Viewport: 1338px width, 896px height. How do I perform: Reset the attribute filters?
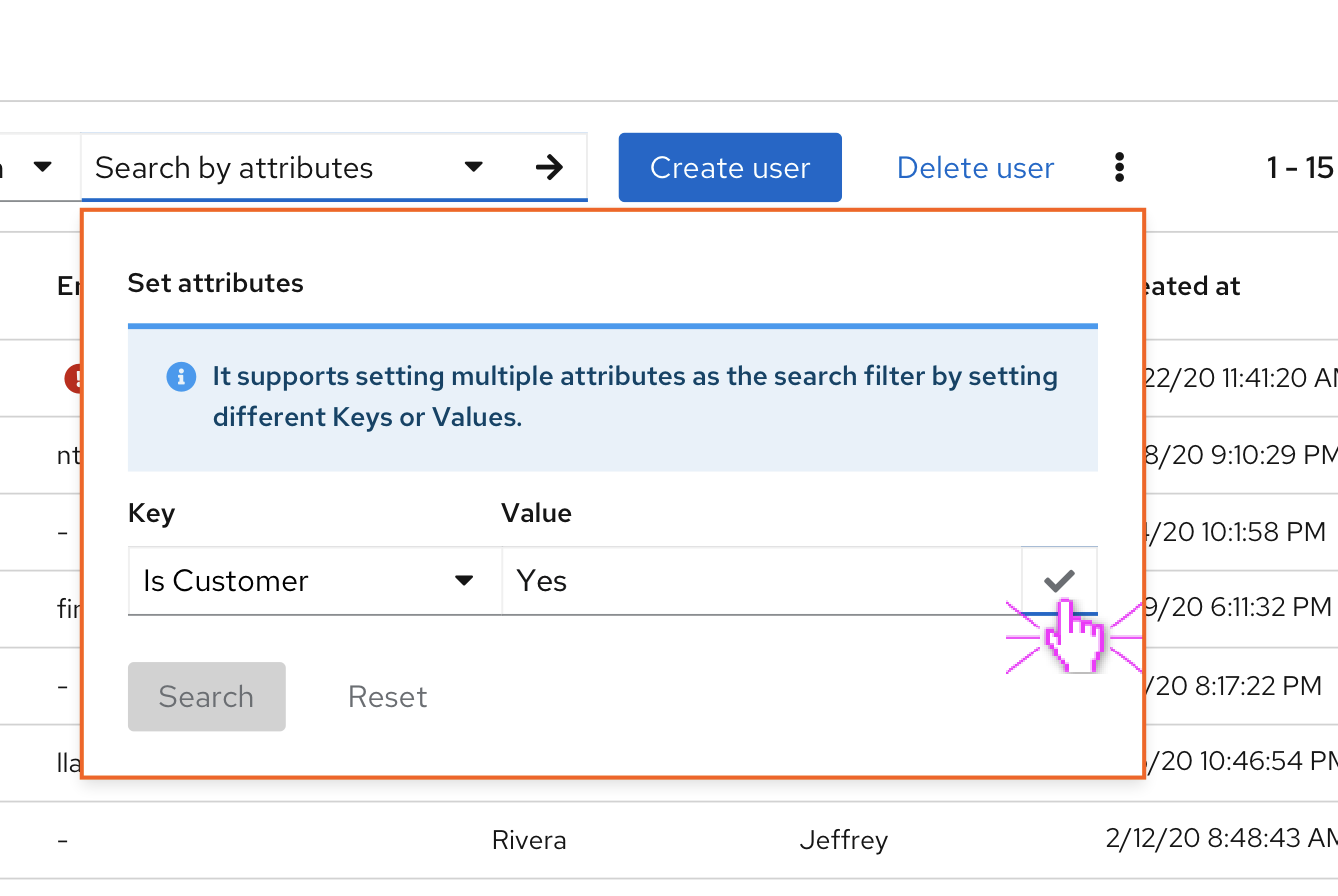[387, 697]
